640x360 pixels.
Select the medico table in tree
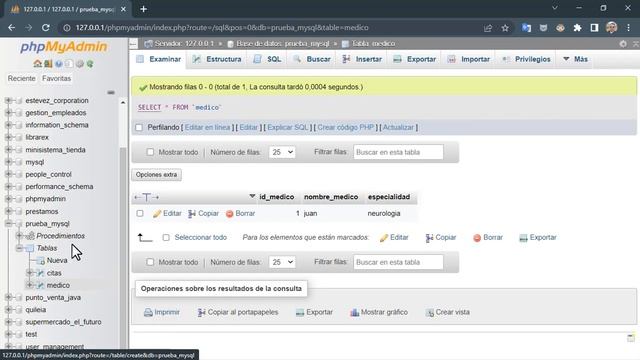pos(58,285)
